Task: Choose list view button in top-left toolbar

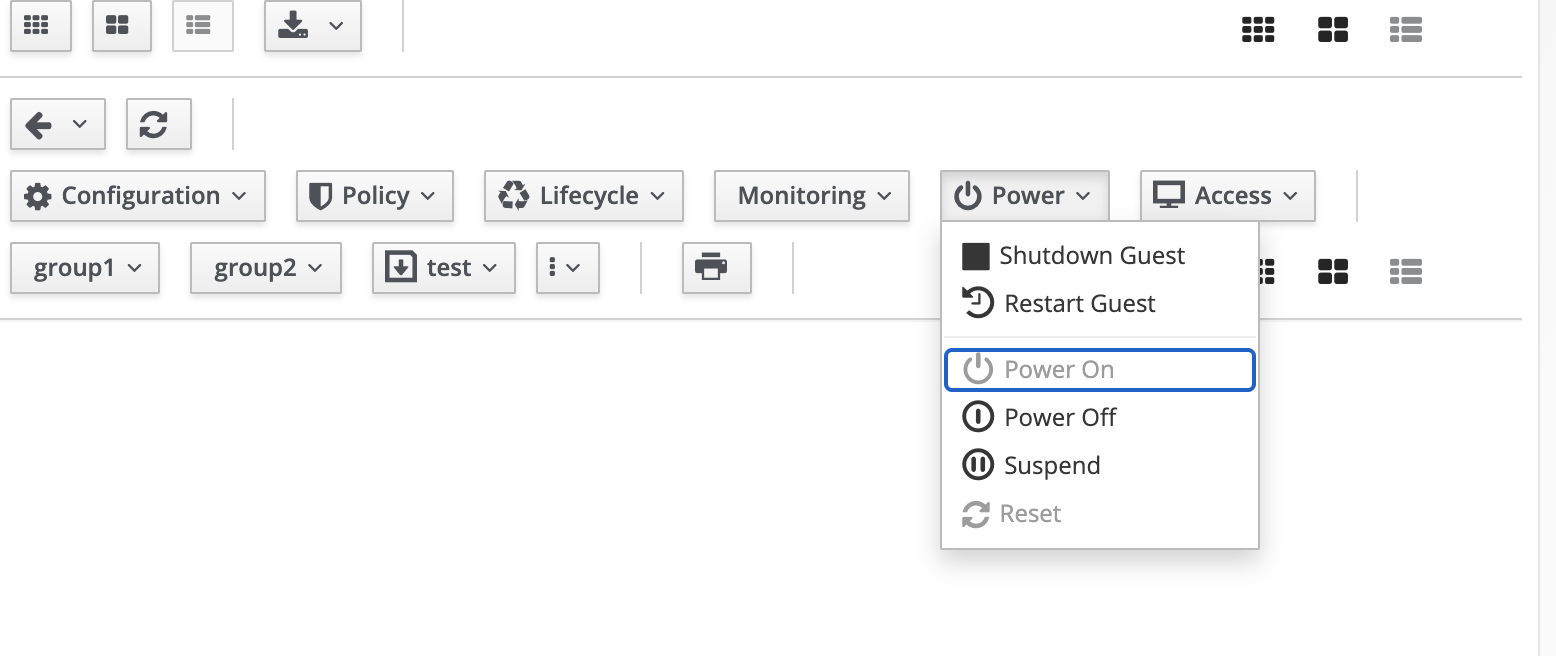Action: (x=203, y=26)
